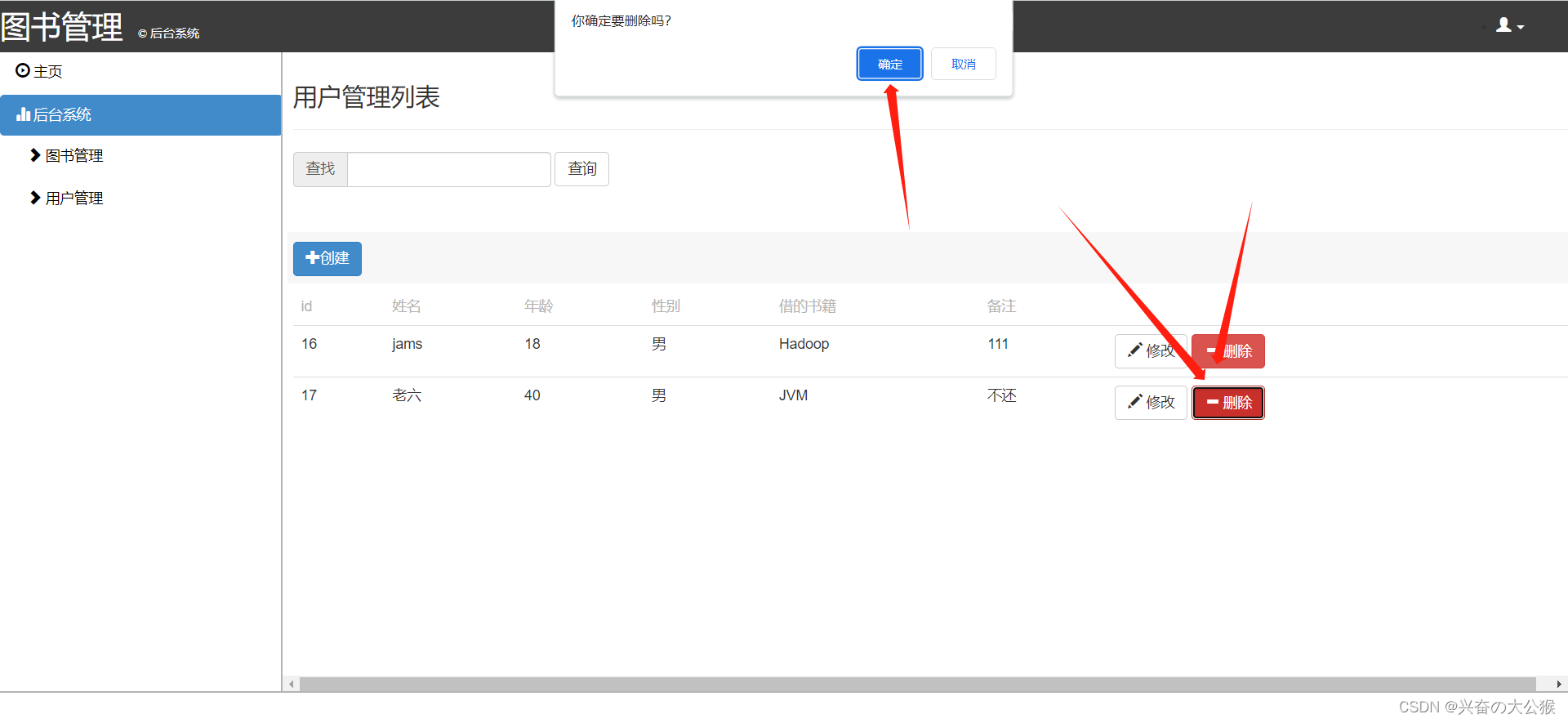Delete user jams with 删除 button
Viewport: 1568px width, 723px height.
[1228, 351]
